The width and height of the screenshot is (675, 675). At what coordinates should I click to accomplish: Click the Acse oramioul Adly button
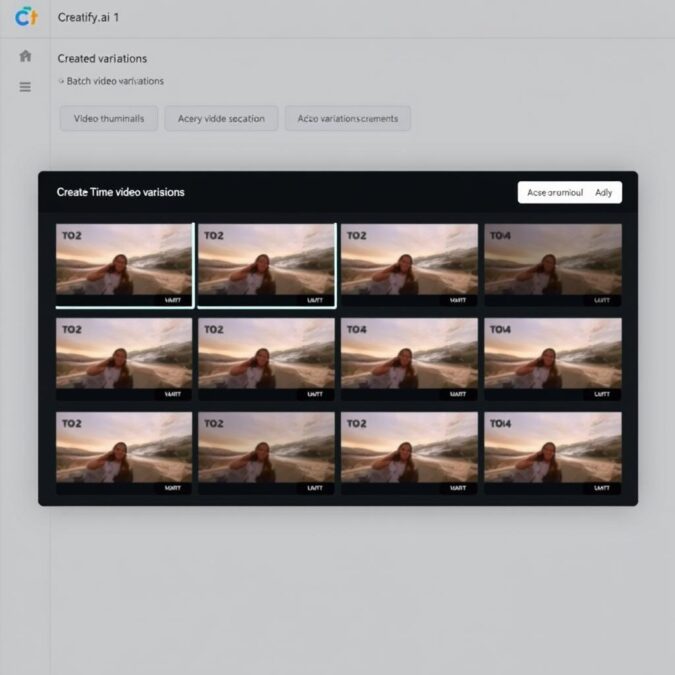pyautogui.click(x=570, y=192)
